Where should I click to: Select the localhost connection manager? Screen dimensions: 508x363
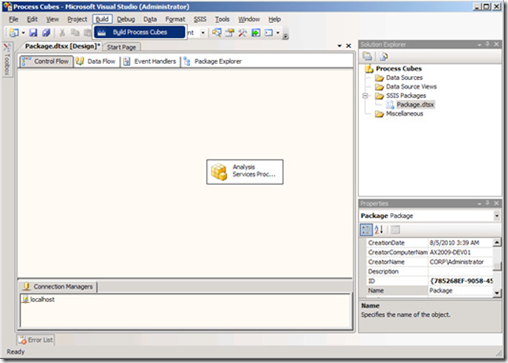point(38,300)
